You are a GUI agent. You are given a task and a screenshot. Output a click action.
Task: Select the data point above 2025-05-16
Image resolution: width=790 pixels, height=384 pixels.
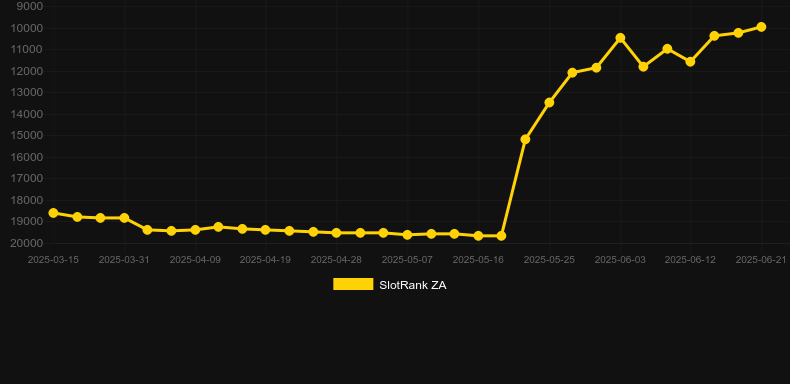(478, 236)
